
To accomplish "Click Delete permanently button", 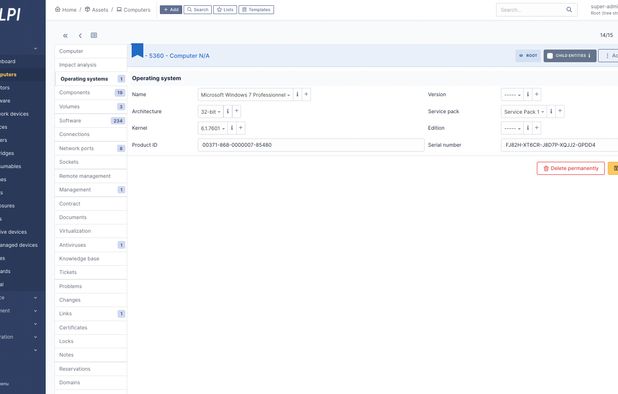I will [570, 168].
